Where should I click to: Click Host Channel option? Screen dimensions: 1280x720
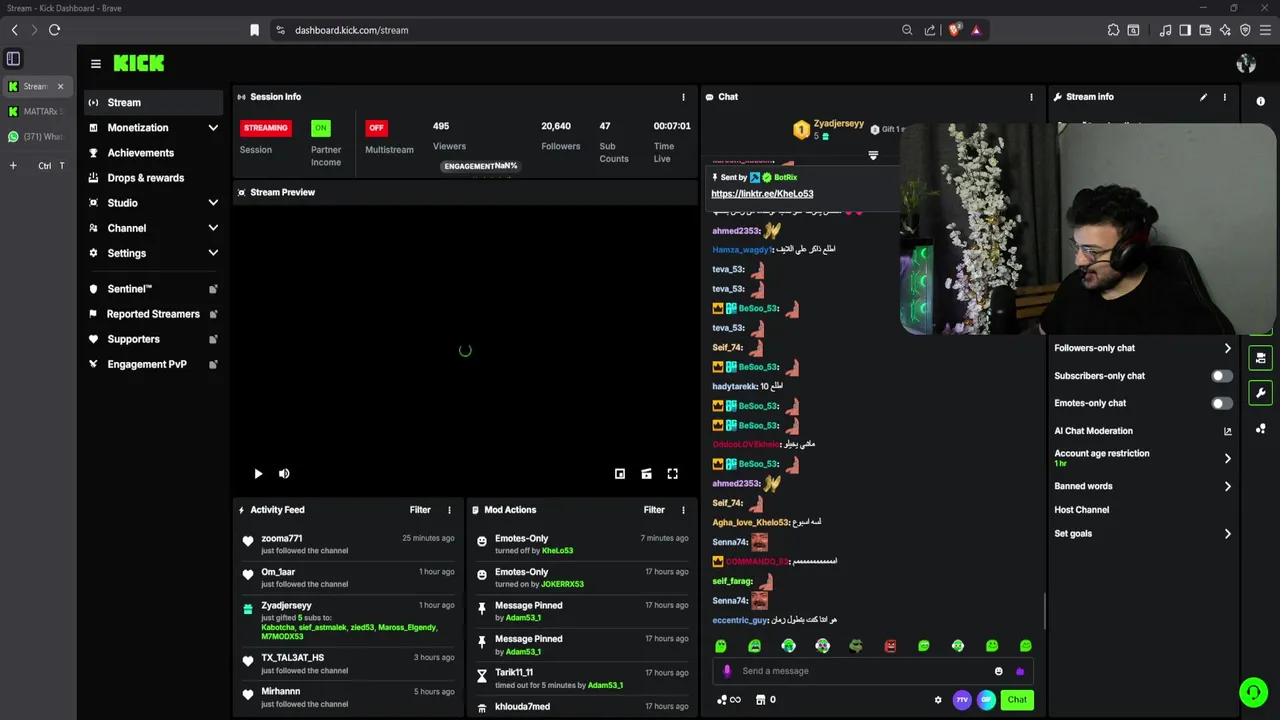[1081, 510]
